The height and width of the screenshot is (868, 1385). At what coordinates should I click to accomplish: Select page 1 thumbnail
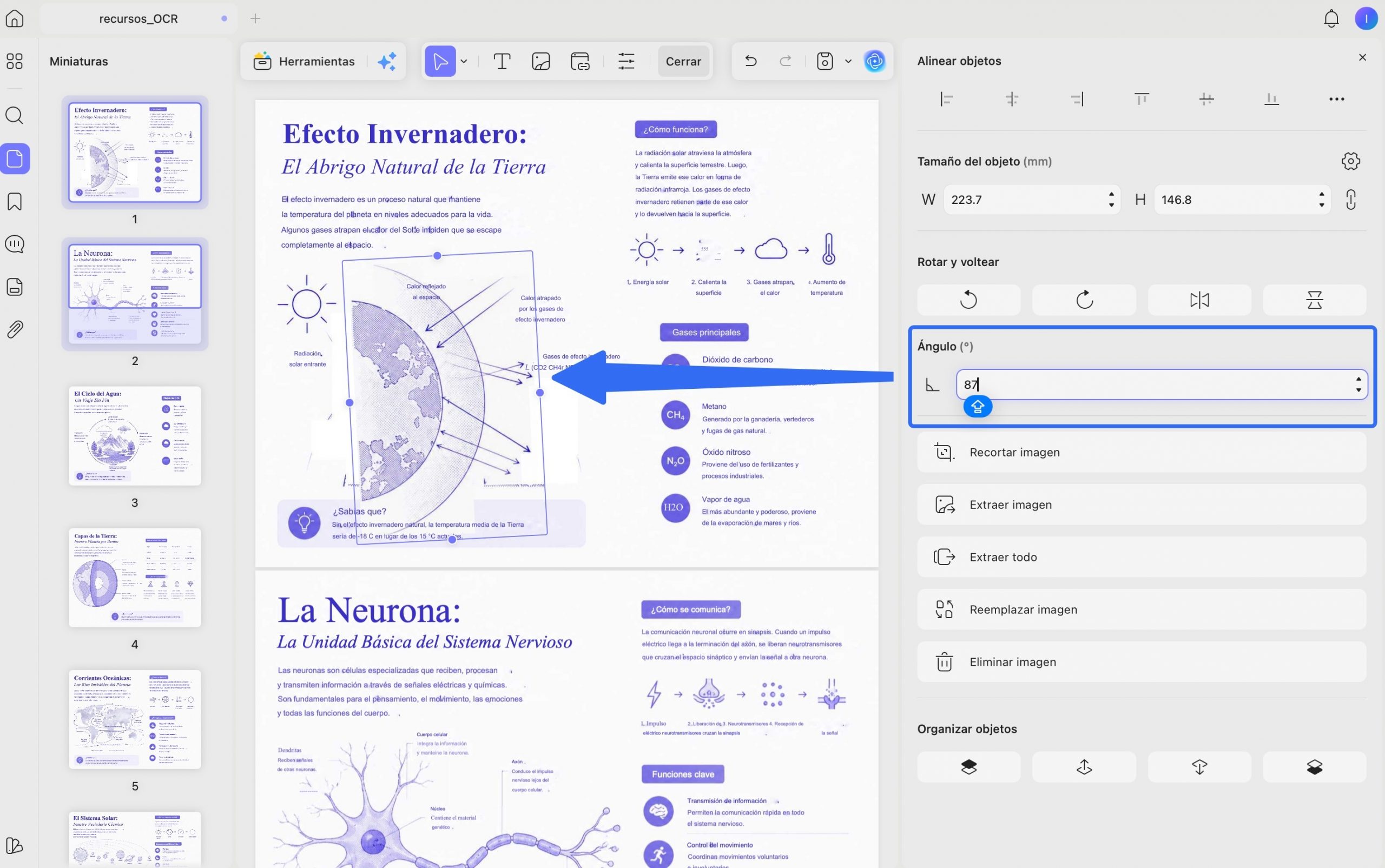point(135,152)
